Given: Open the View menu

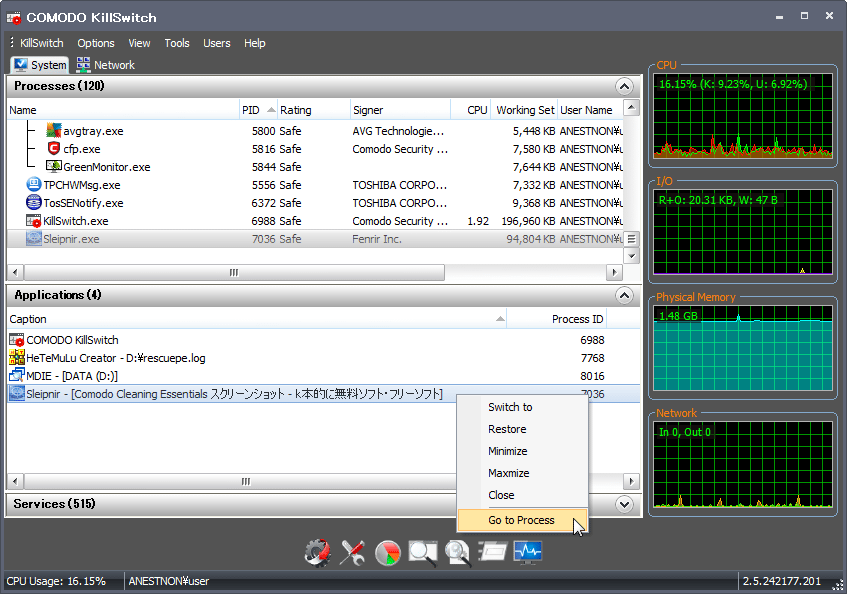Looking at the screenshot, I should [x=139, y=43].
